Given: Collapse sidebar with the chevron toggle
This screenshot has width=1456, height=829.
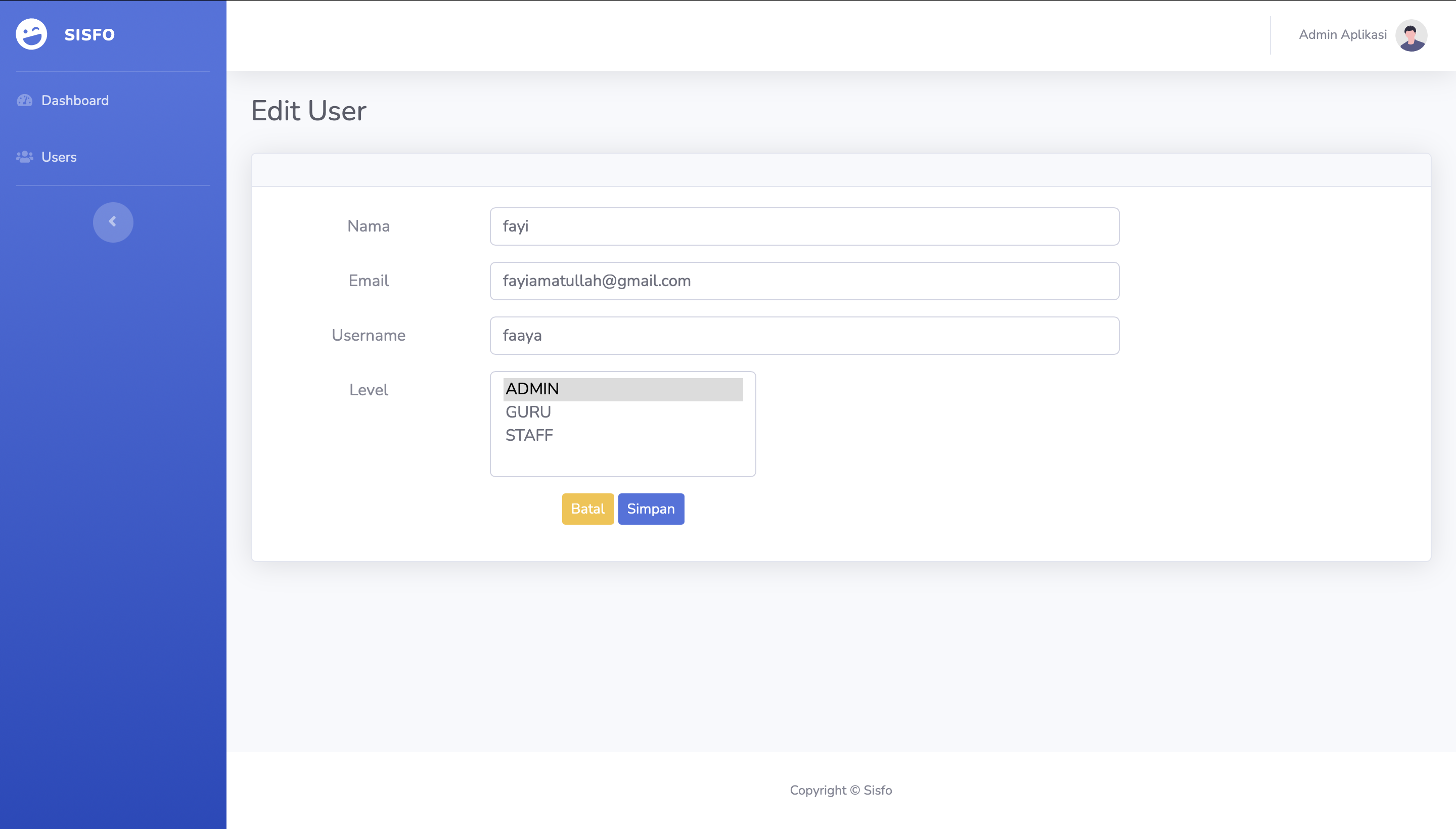Looking at the screenshot, I should [113, 222].
